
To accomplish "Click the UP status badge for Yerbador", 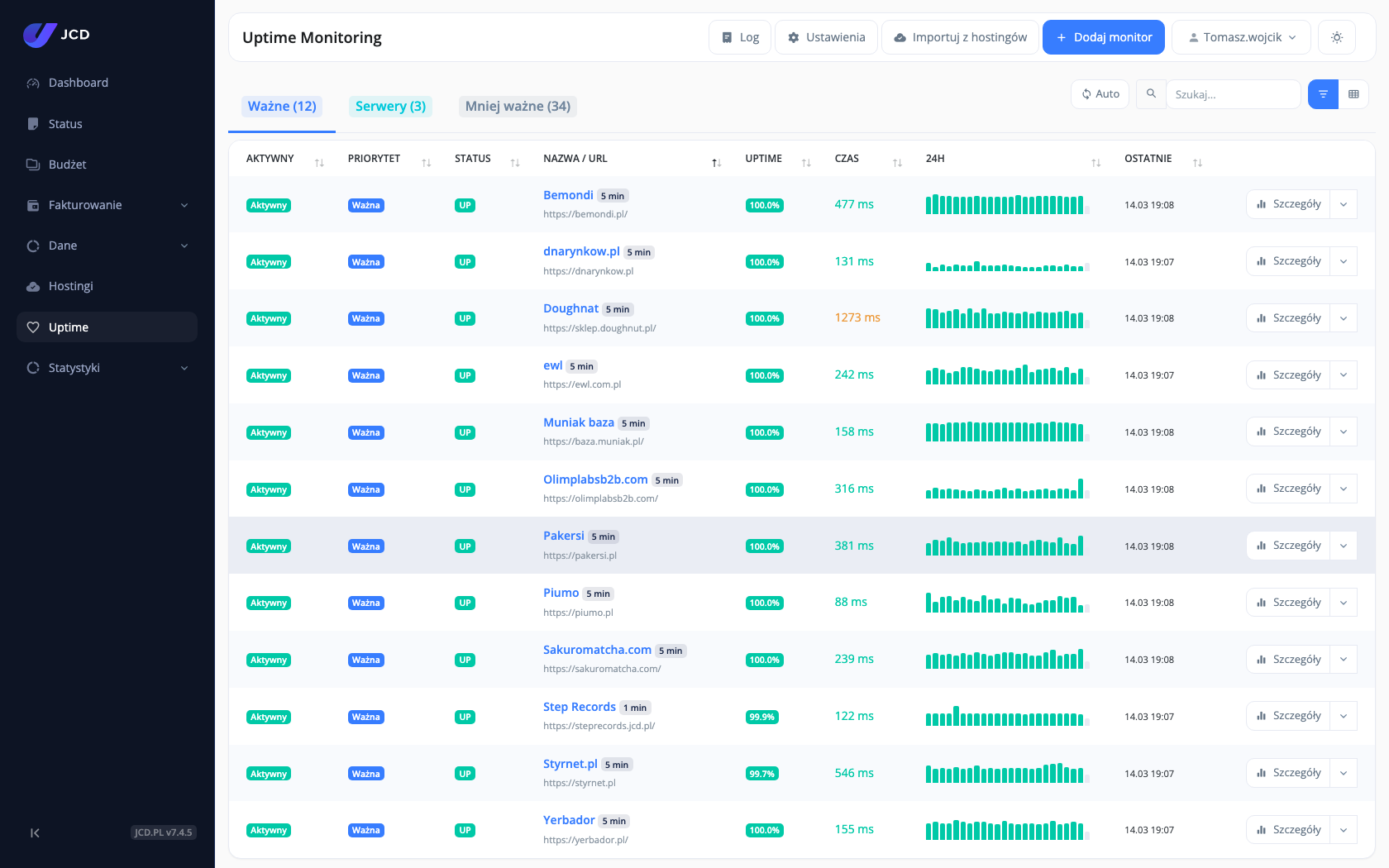I will click(465, 830).
